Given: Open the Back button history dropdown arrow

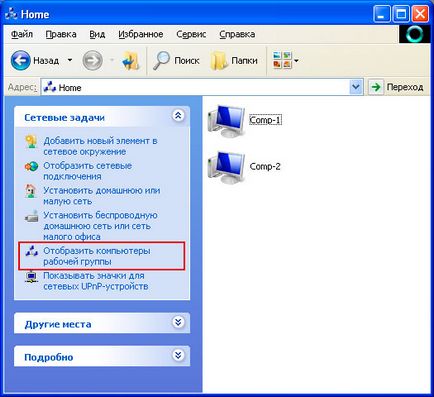Looking at the screenshot, I should pyautogui.click(x=70, y=60).
